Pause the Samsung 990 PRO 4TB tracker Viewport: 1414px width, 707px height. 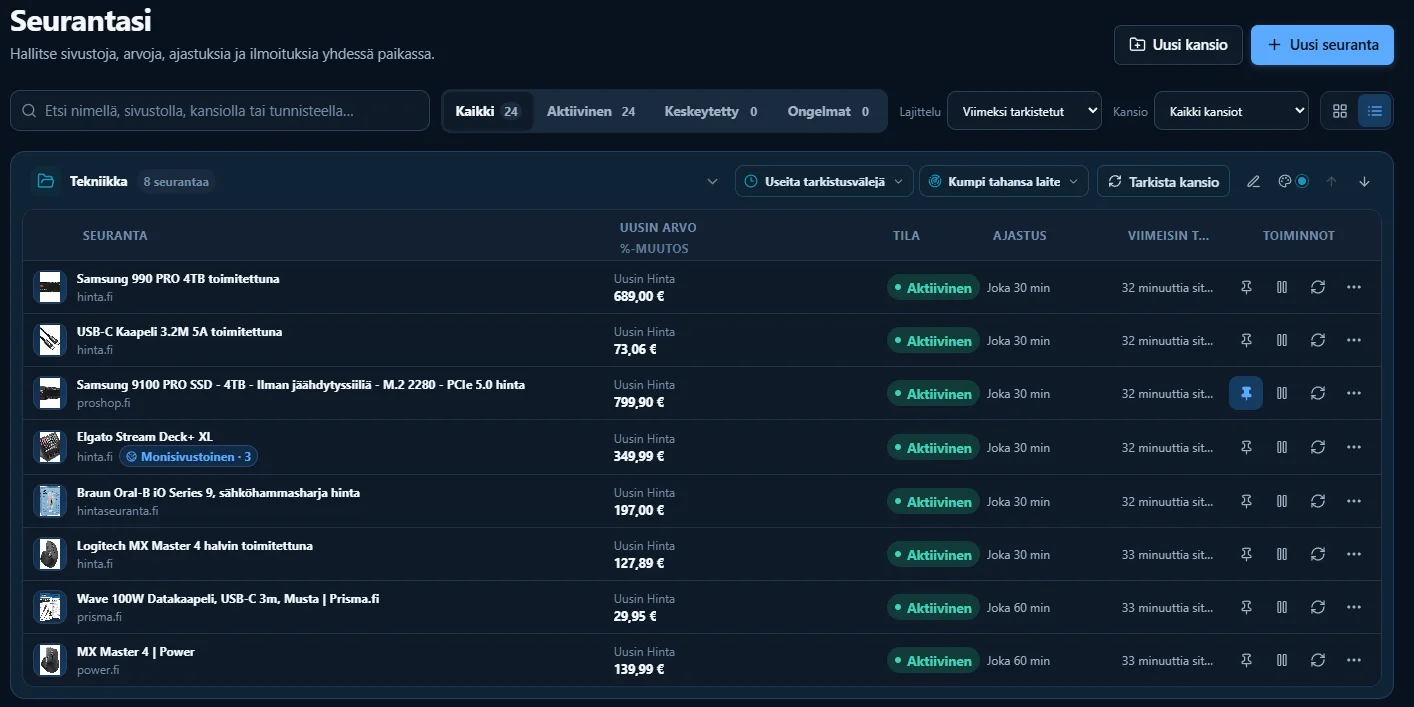[1282, 287]
